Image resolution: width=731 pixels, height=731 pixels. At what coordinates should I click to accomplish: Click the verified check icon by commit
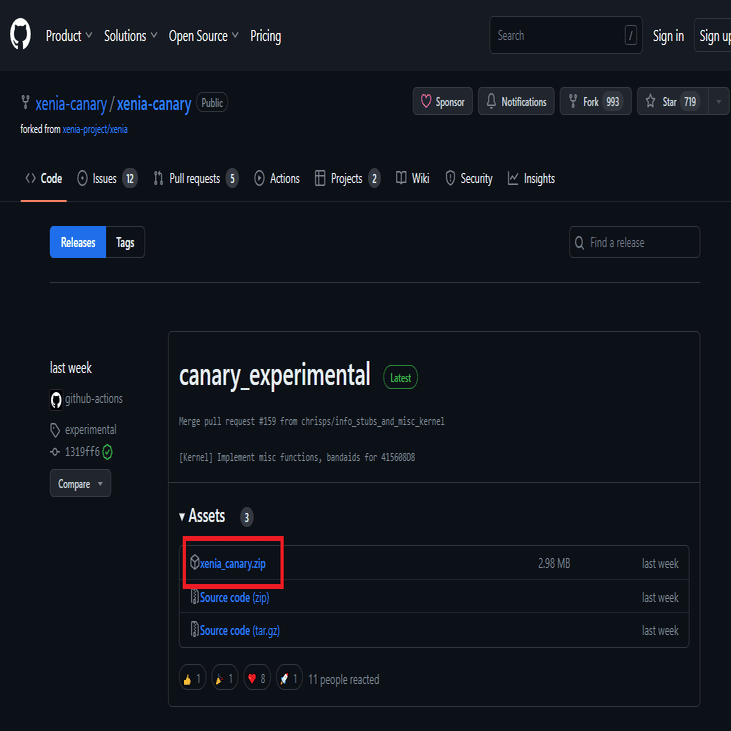tap(107, 452)
